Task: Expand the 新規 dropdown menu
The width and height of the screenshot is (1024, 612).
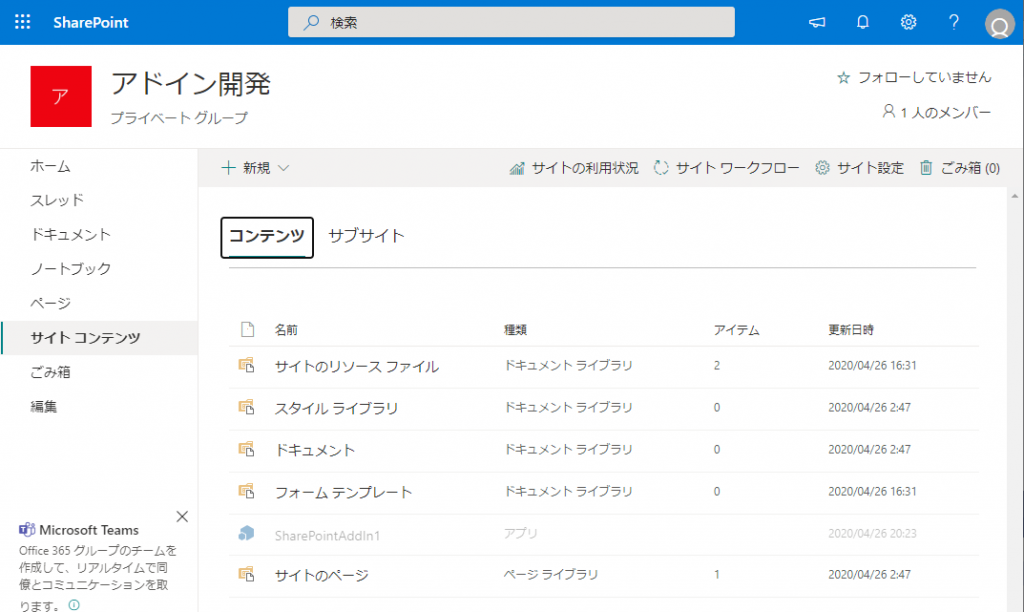Action: click(256, 168)
